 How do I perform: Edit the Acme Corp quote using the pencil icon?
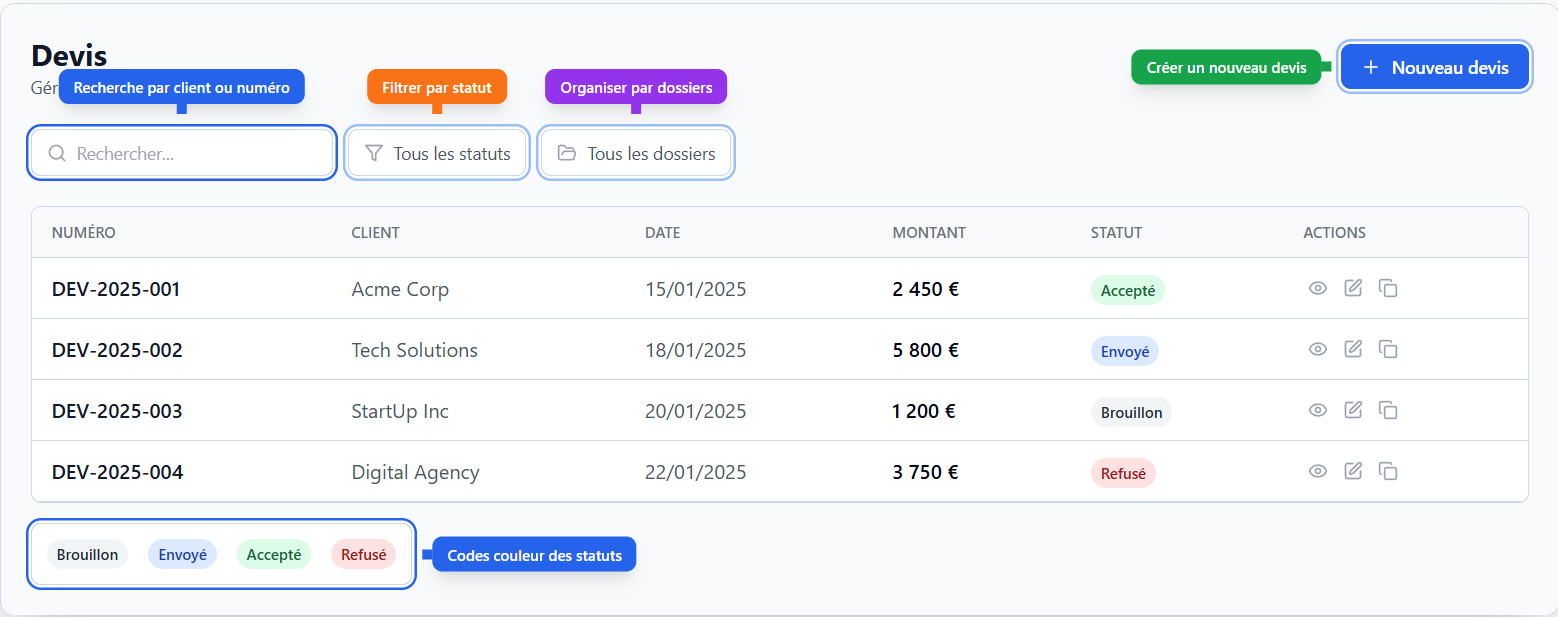click(1353, 288)
